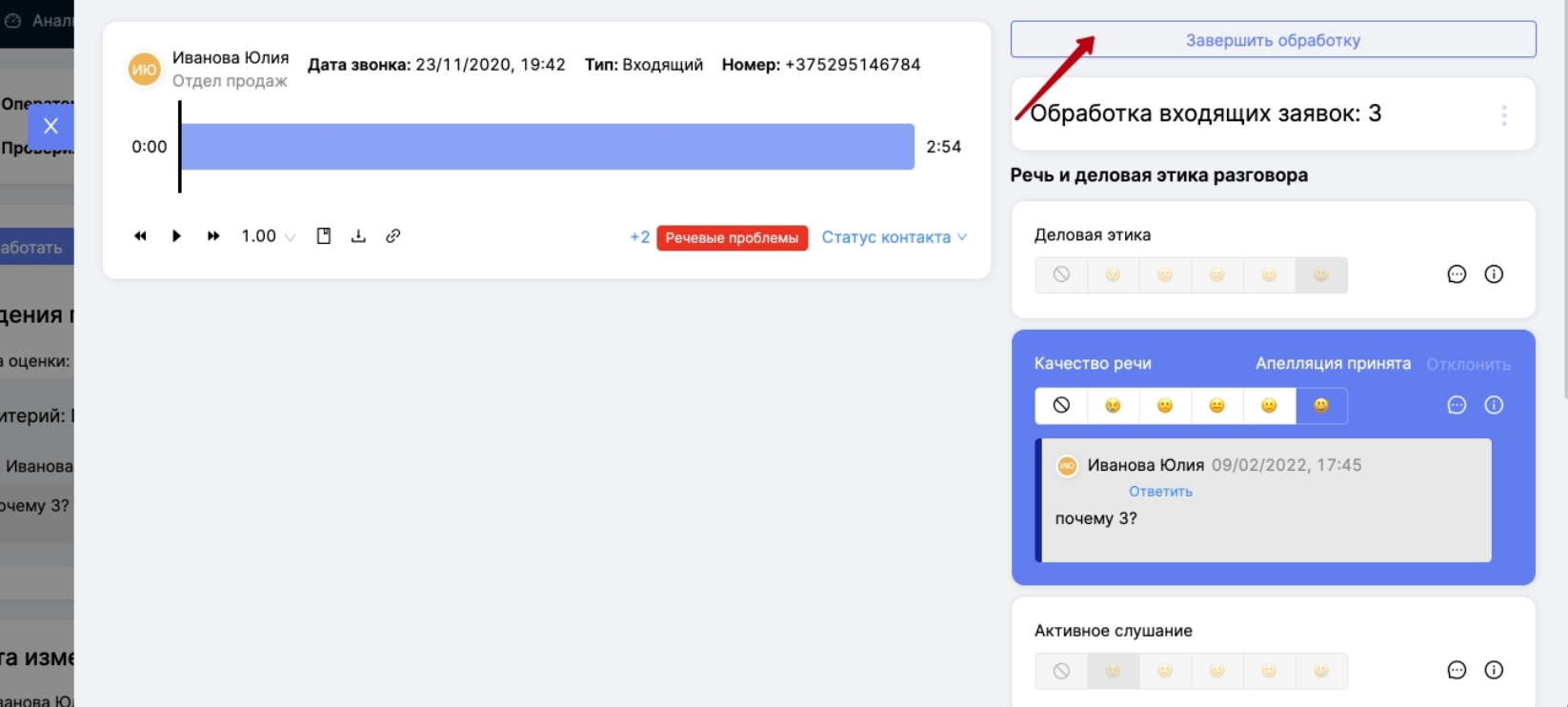This screenshot has width=1568, height=707.
Task: Play the call recording
Action: (x=176, y=236)
